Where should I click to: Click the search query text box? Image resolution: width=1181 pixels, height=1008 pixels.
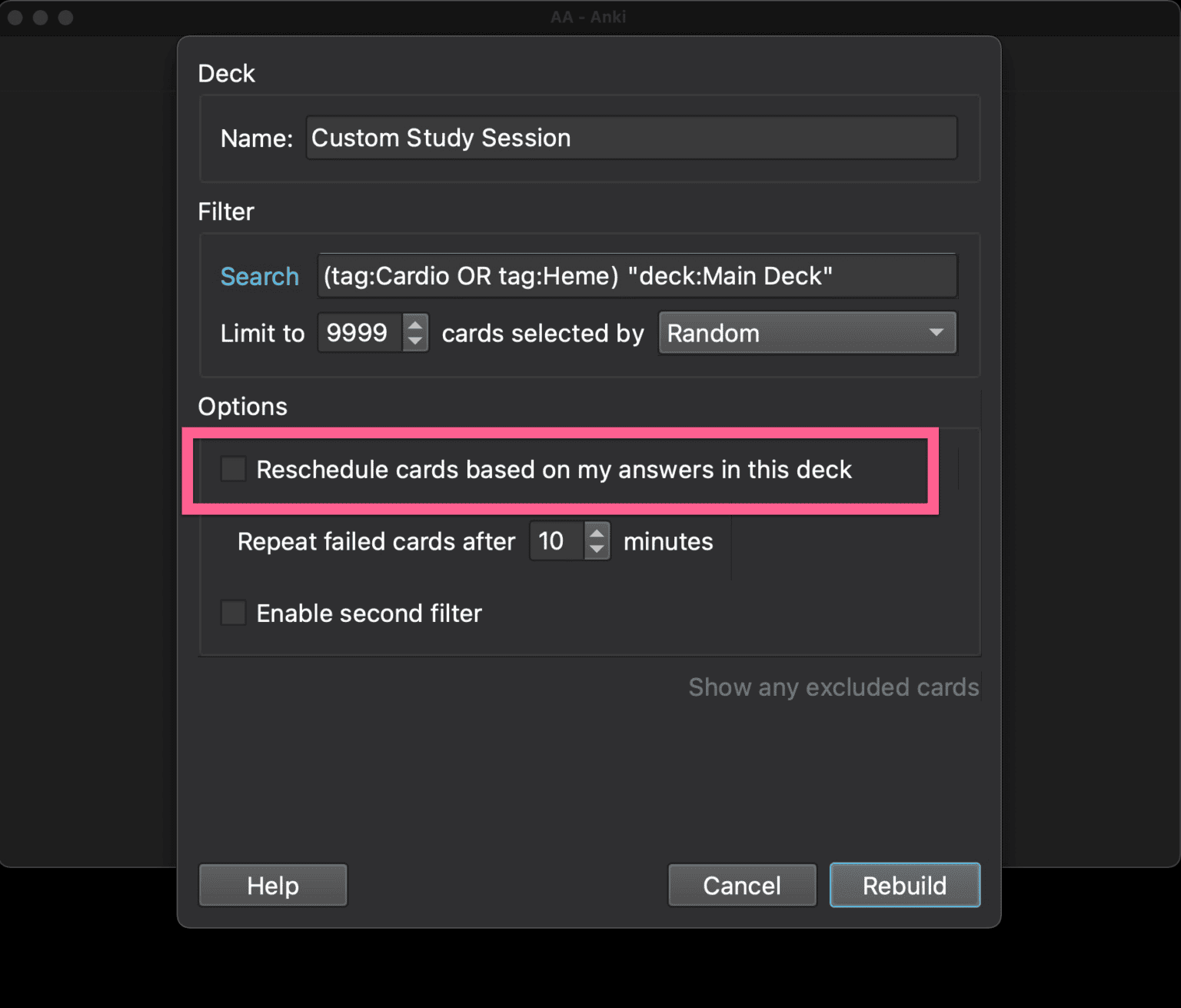coord(637,275)
